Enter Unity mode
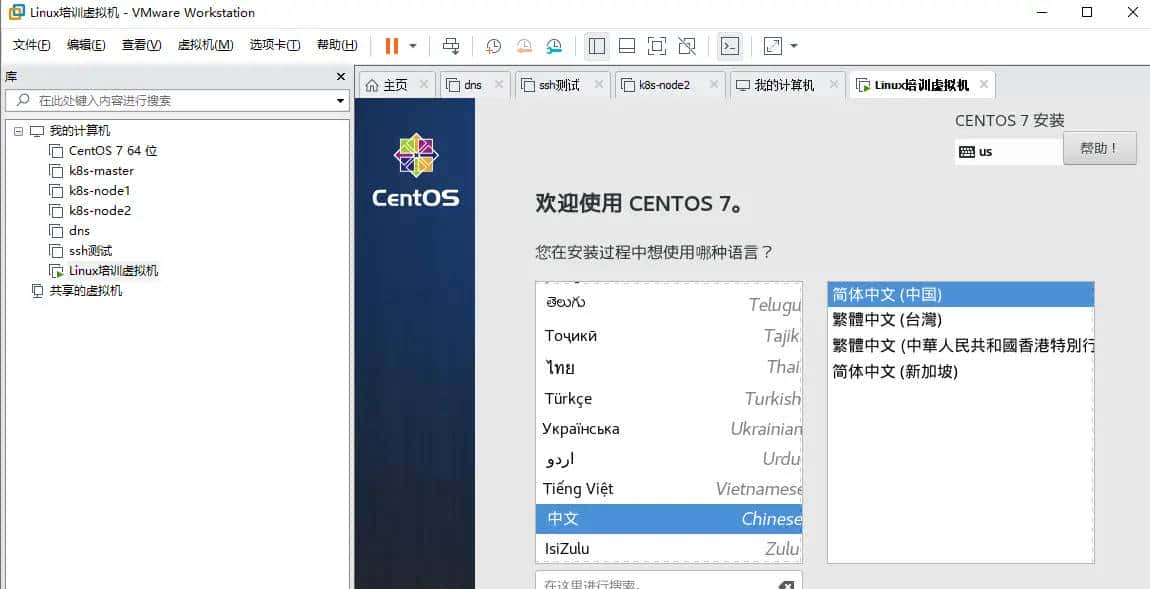 point(687,46)
